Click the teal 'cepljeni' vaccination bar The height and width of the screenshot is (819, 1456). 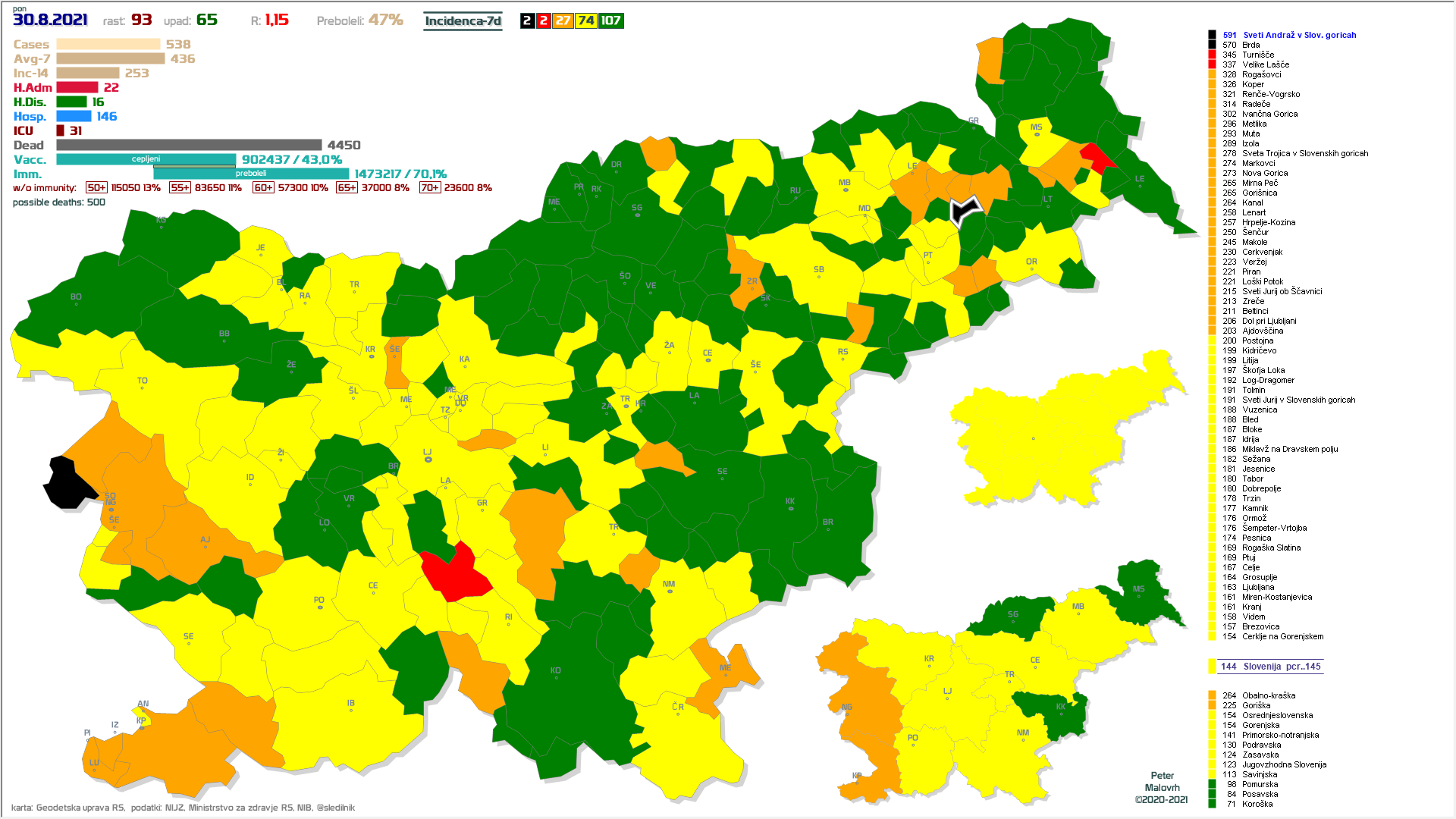coord(146,159)
